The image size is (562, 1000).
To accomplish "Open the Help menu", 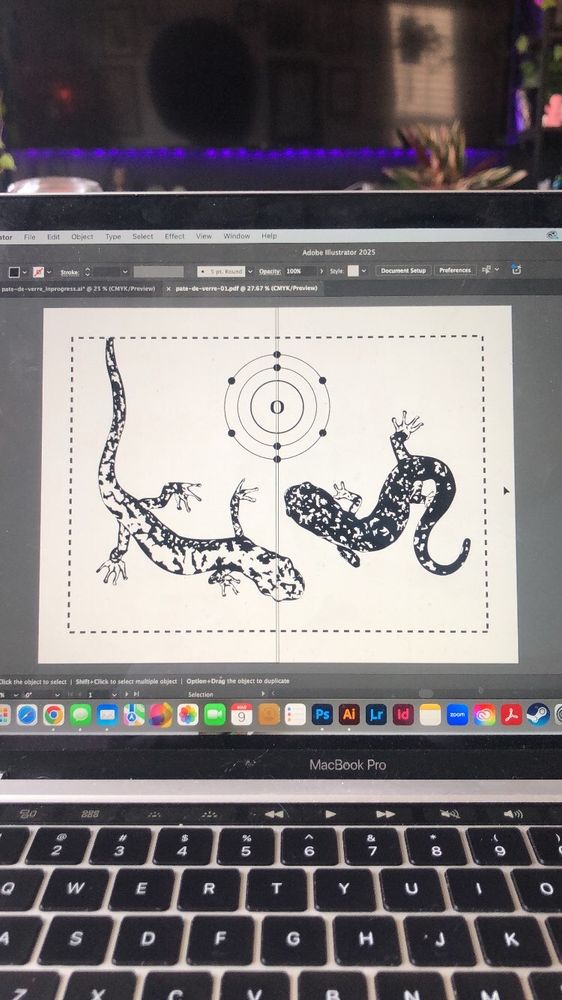I will pyautogui.click(x=269, y=236).
